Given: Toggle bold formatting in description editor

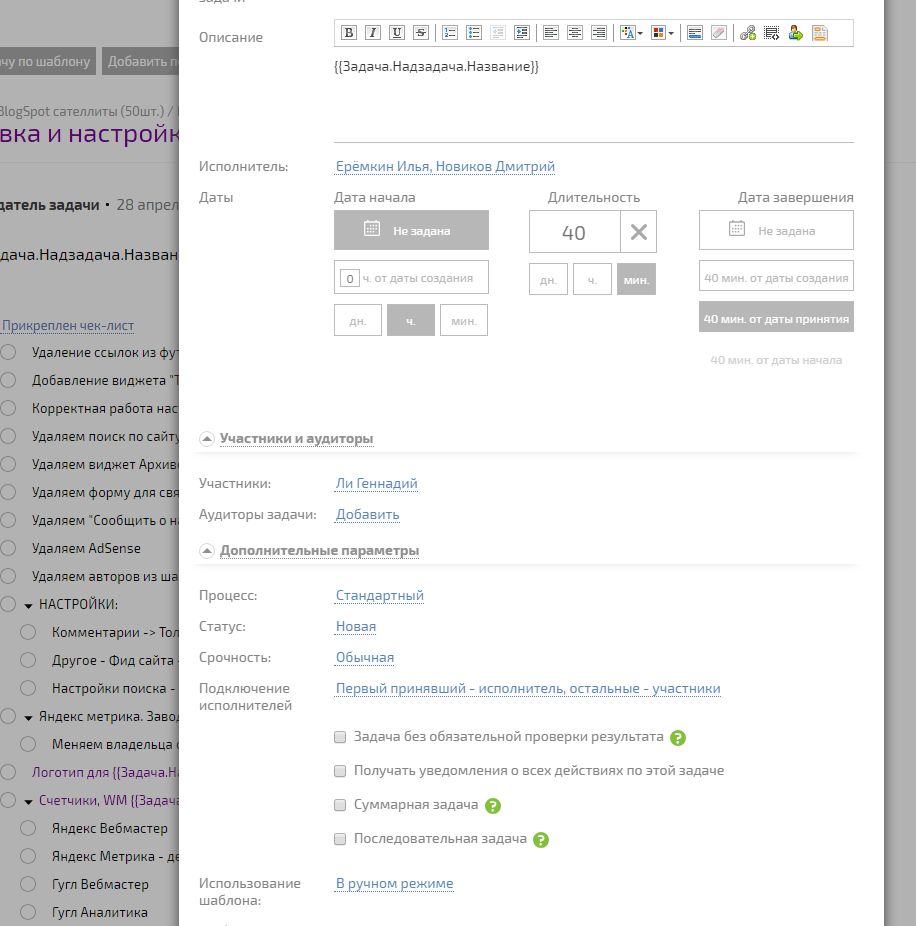Looking at the screenshot, I should point(349,33).
